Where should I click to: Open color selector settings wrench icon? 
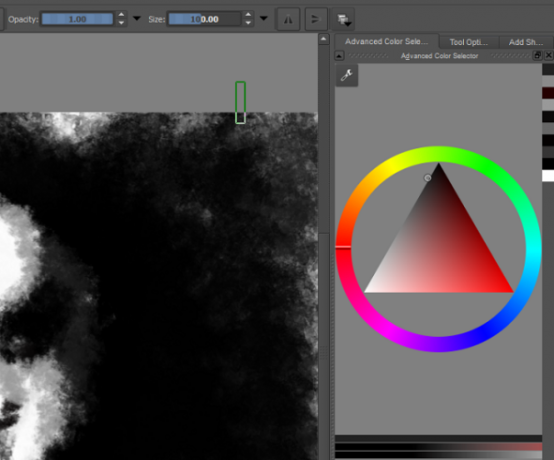point(347,75)
